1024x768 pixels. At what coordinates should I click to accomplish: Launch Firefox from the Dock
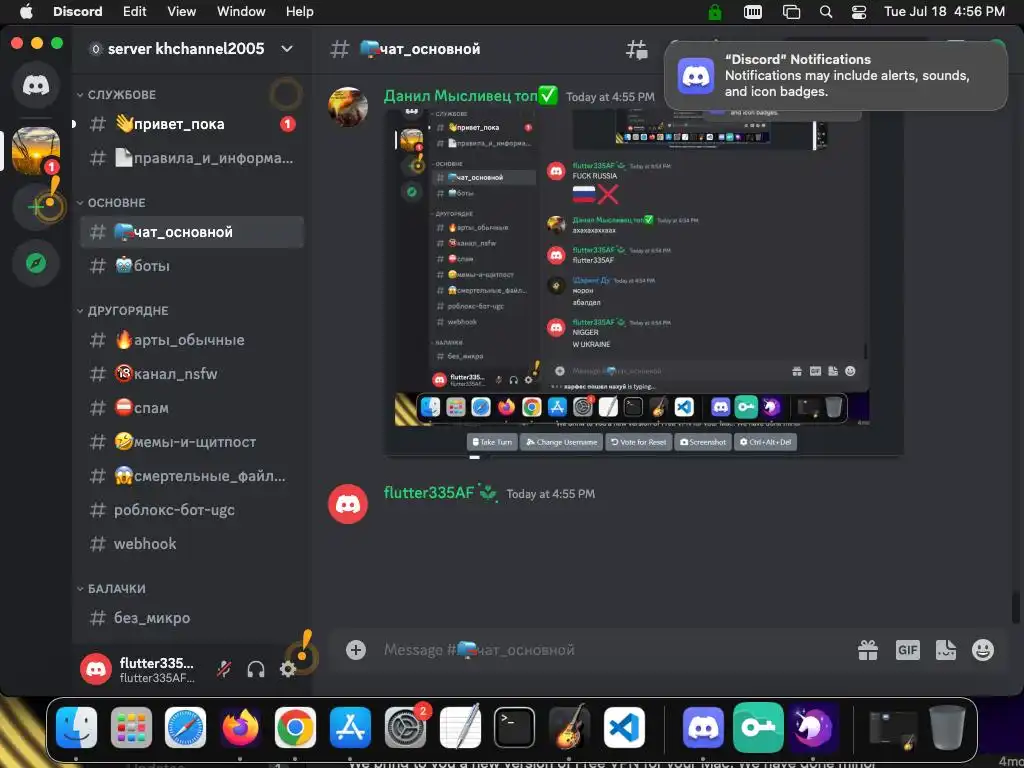click(240, 728)
